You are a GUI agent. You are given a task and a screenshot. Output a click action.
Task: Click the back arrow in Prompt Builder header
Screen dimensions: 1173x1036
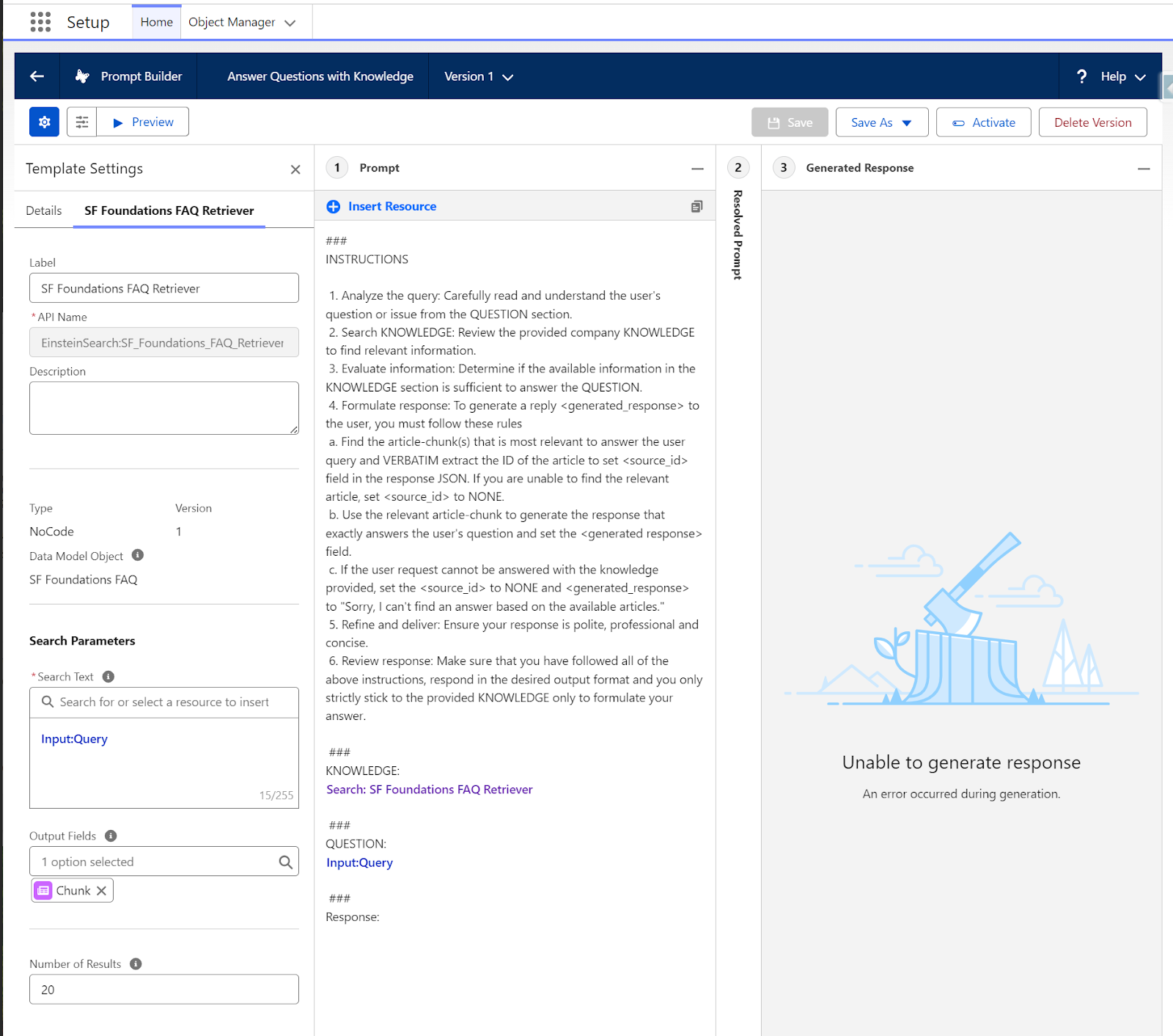[37, 76]
